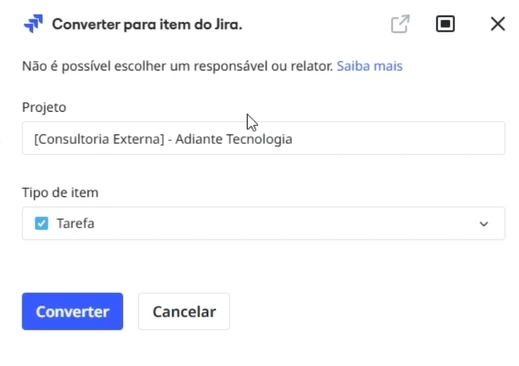Close the Jira conversion dialog

coord(498,24)
